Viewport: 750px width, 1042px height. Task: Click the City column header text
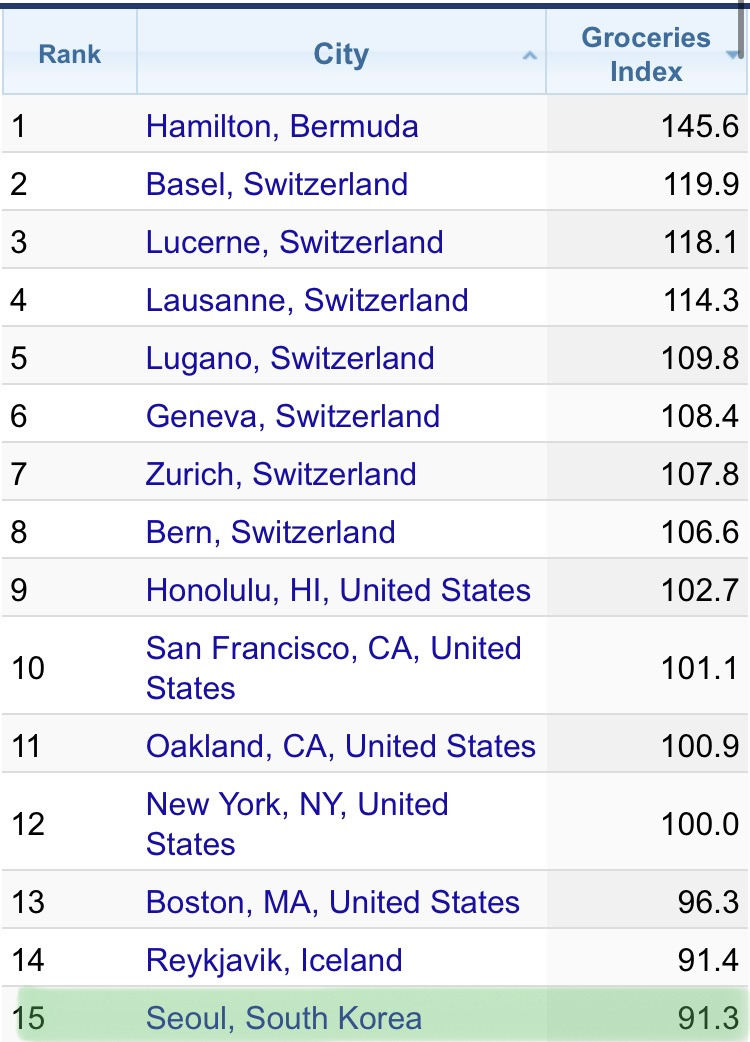[341, 54]
